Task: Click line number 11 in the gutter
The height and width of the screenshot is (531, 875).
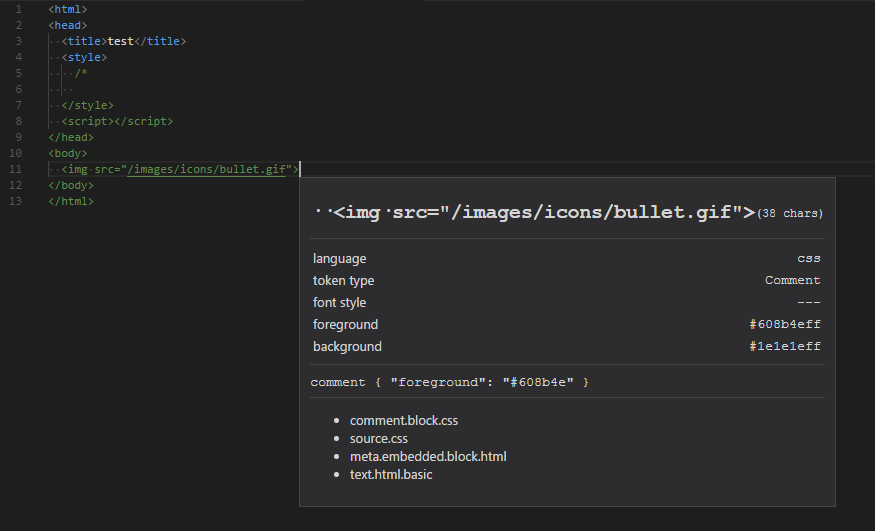Action: pyautogui.click(x=16, y=169)
